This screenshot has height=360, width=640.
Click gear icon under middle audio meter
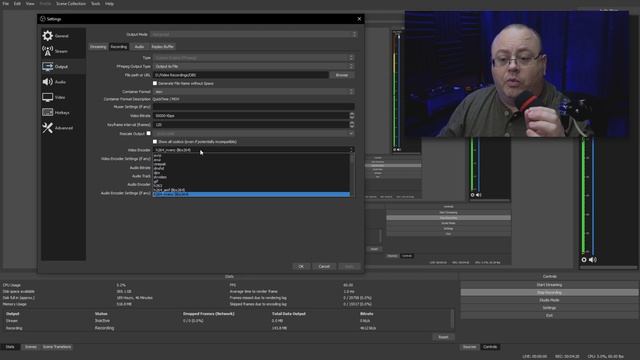tap(473, 195)
